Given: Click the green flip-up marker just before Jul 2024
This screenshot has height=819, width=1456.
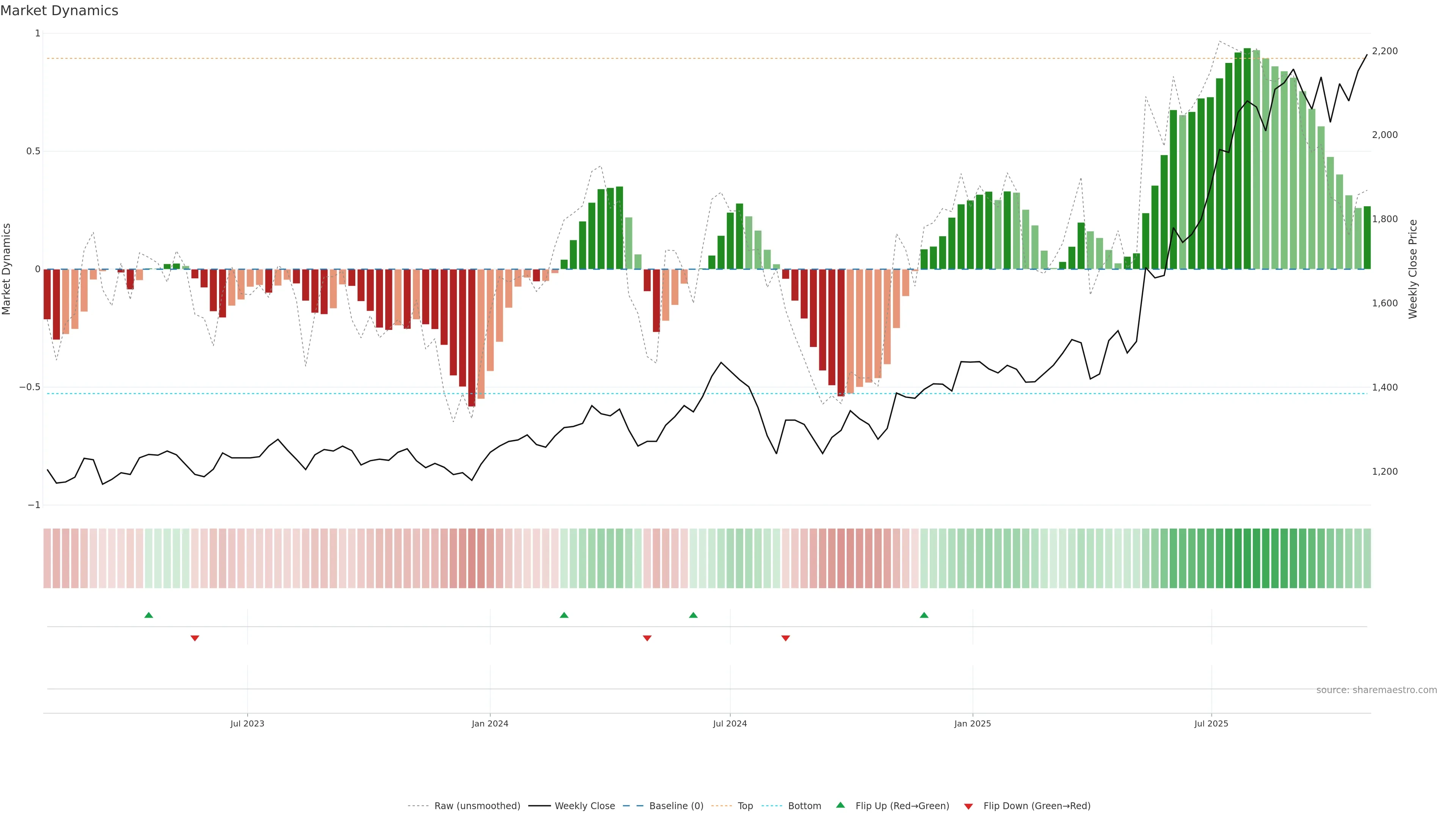Looking at the screenshot, I should [x=693, y=615].
